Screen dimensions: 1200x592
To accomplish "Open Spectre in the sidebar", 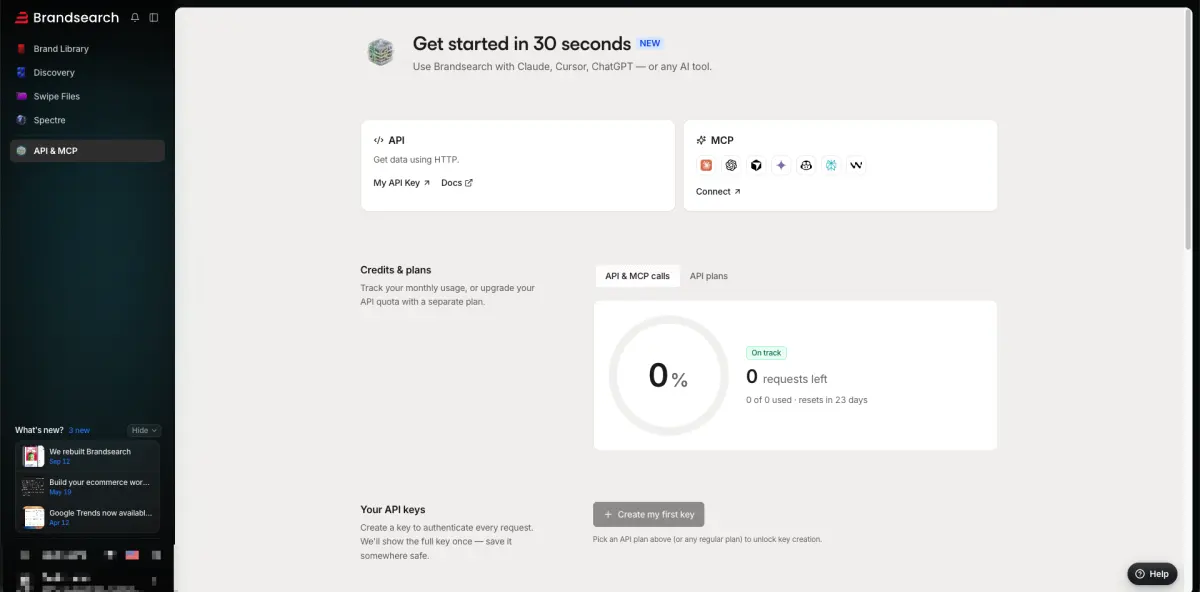I will (87, 120).
